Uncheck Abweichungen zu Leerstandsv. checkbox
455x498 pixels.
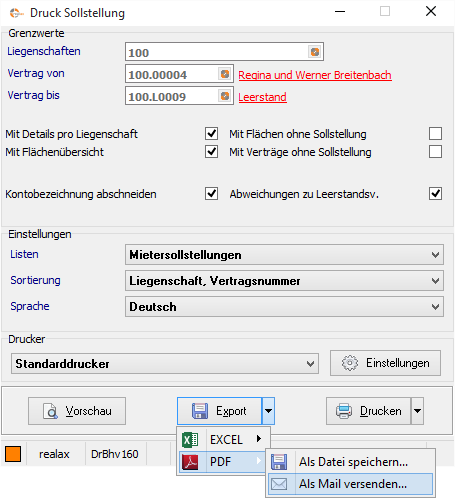tap(435, 194)
